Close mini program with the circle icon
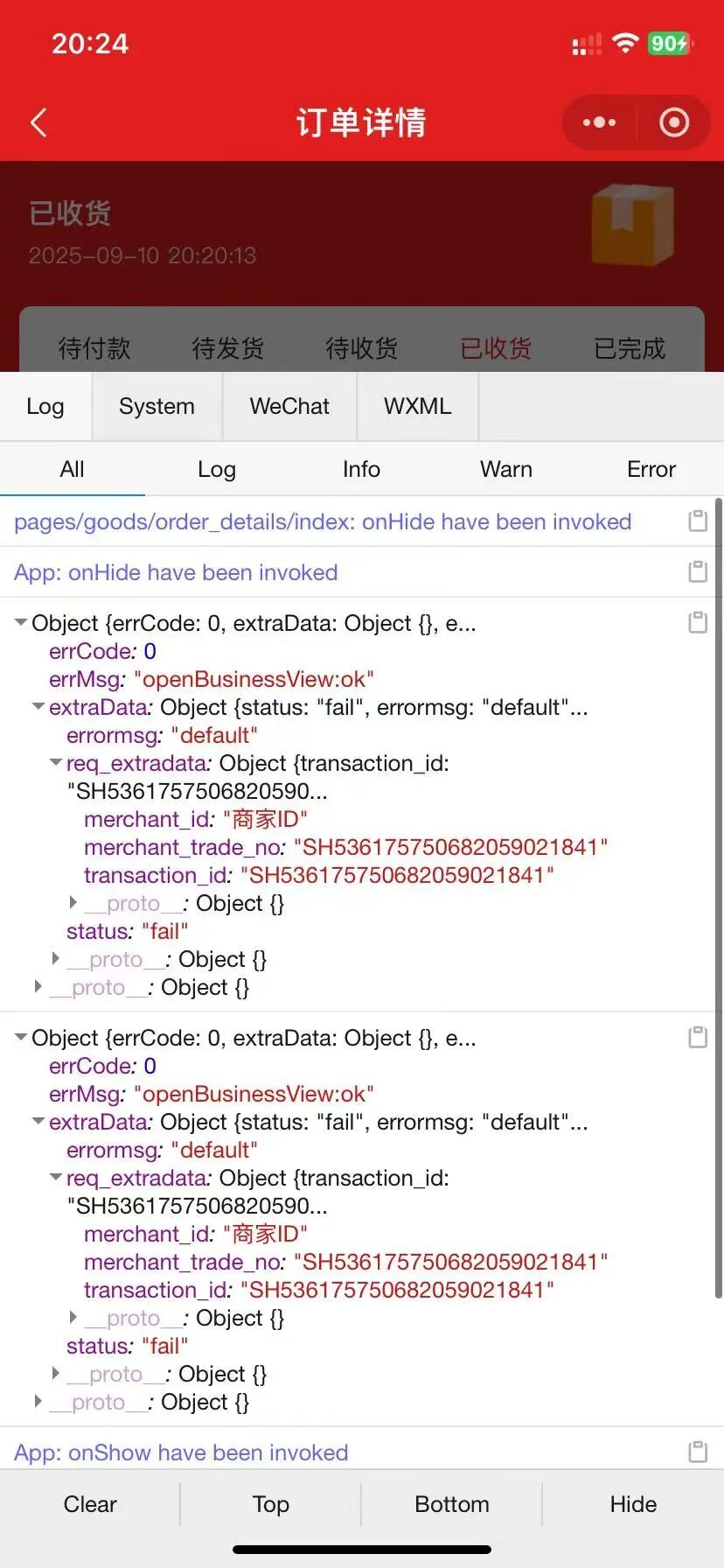Image resolution: width=724 pixels, height=1568 pixels. pyautogui.click(x=673, y=122)
